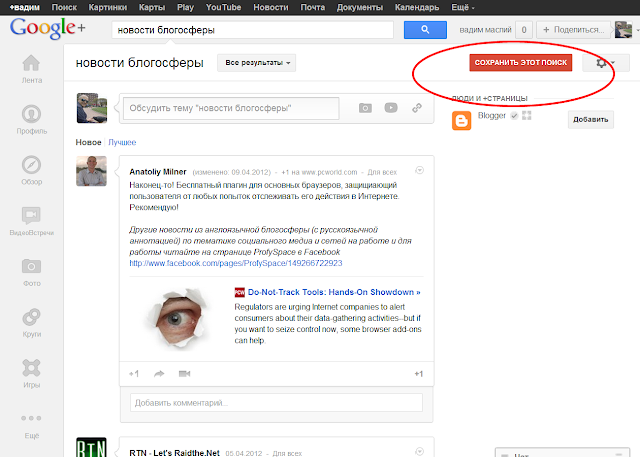
Task: Click own avatar beside share box
Action: pos(92,108)
